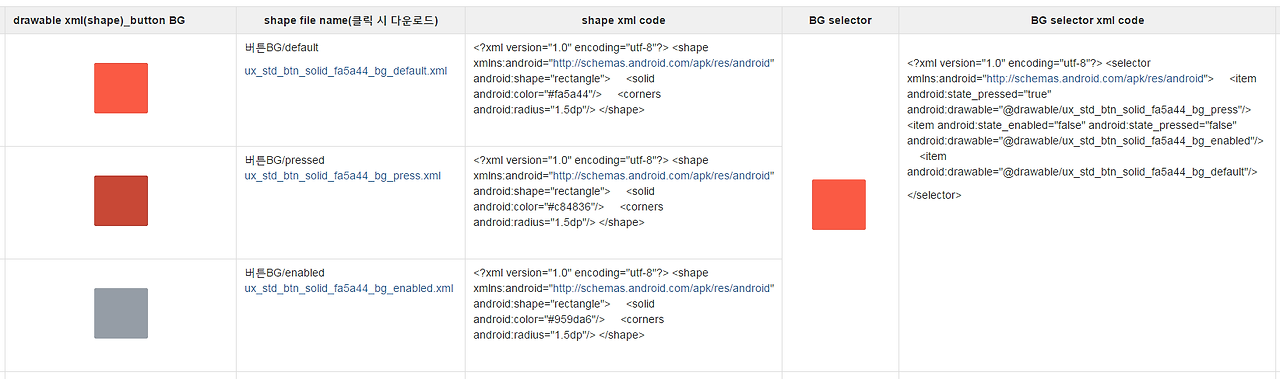
Task: Click the 'drawable xml(shape)_button BG' header
Action: (x=99, y=20)
